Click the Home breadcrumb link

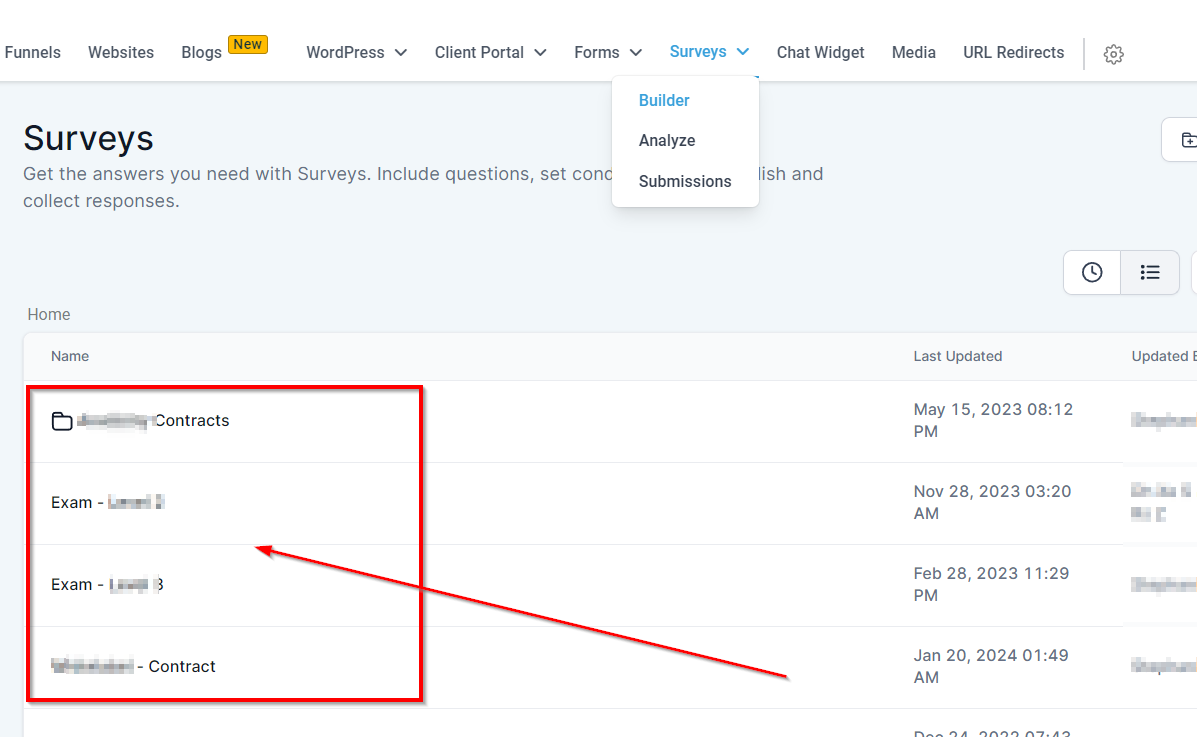click(x=49, y=314)
